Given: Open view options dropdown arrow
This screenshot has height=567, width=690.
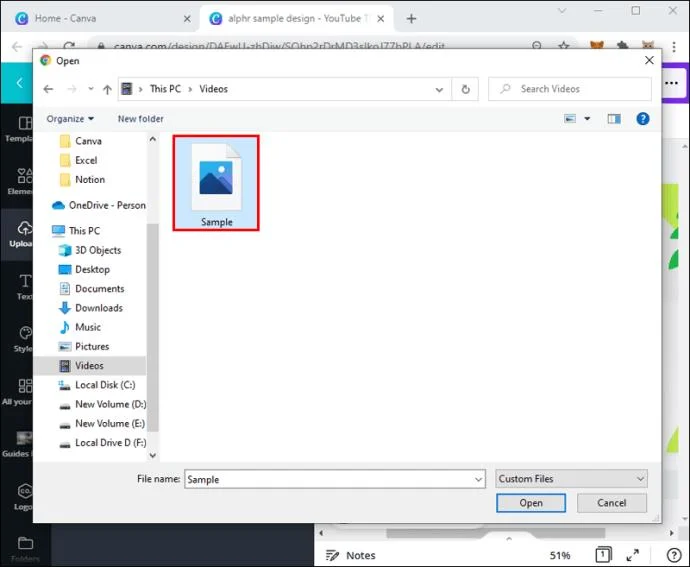Looking at the screenshot, I should (587, 118).
